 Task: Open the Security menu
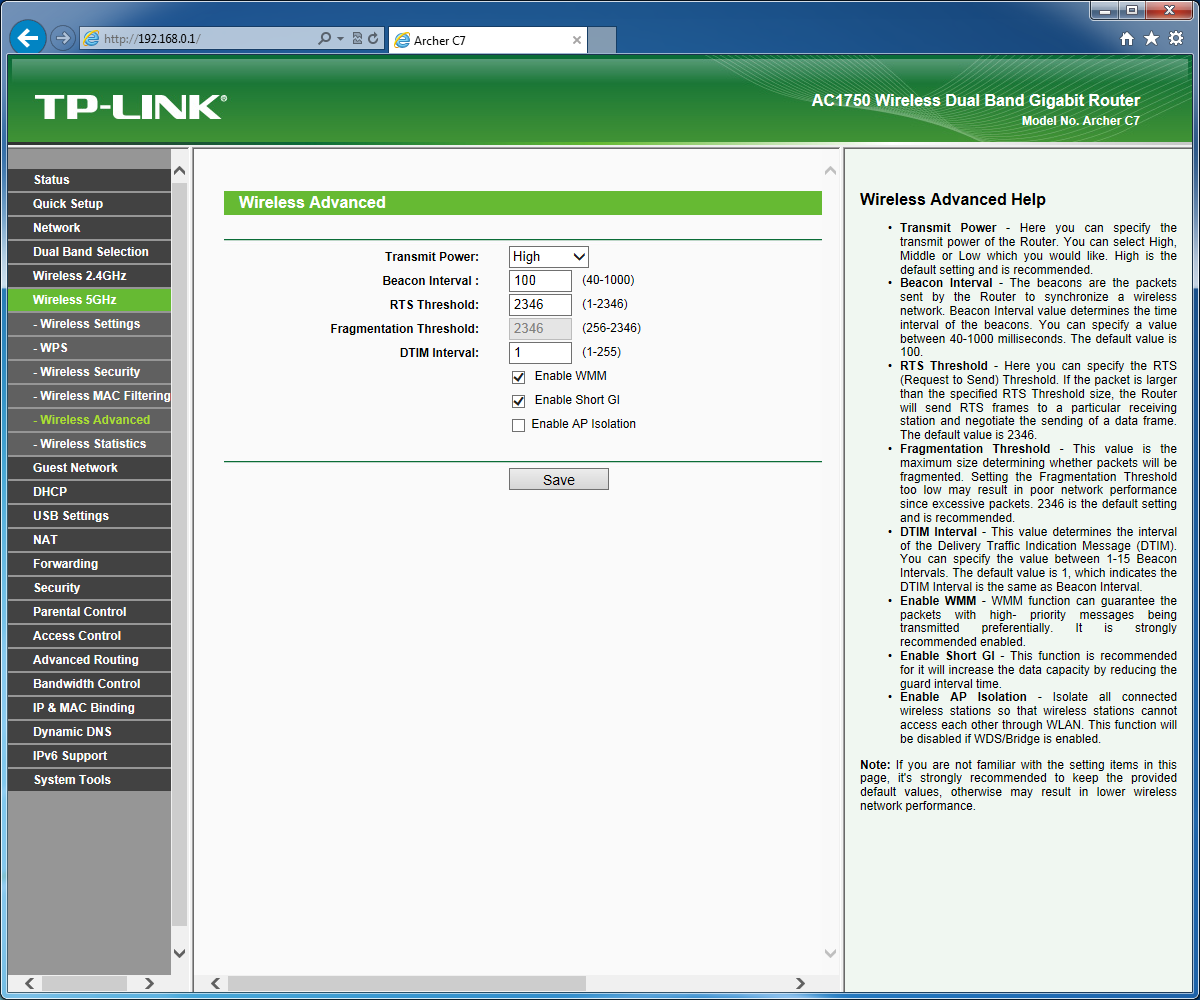click(x=89, y=588)
